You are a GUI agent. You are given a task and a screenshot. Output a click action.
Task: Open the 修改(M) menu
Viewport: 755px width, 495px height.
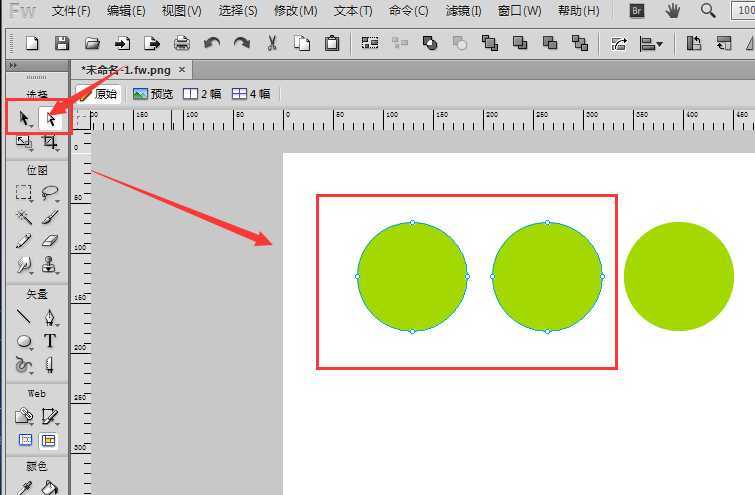click(x=295, y=11)
